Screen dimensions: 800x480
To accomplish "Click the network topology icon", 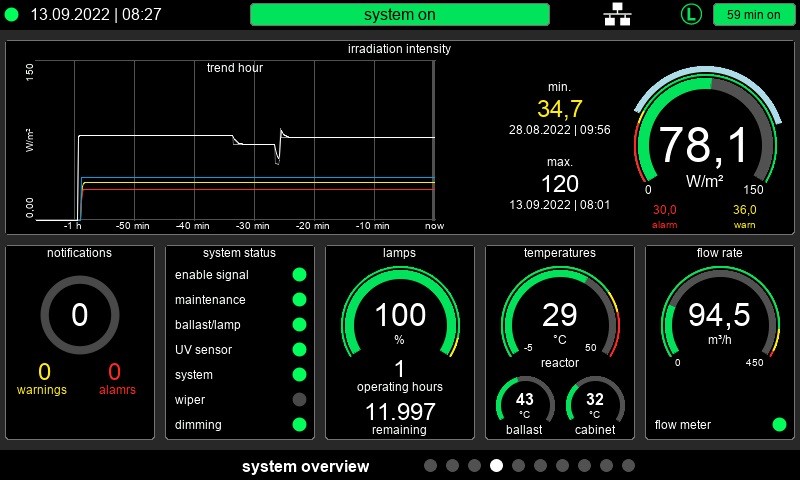I will point(617,14).
